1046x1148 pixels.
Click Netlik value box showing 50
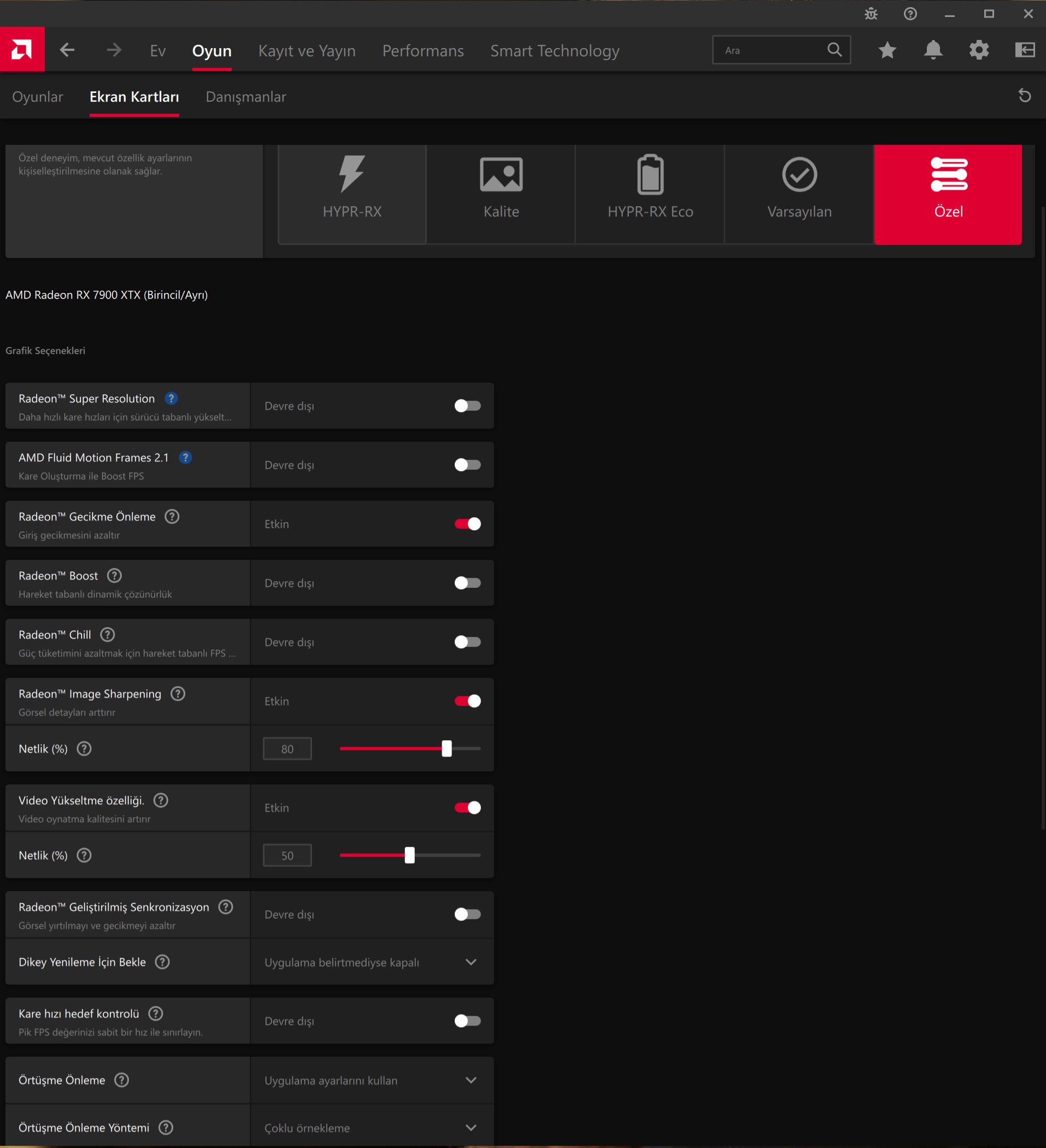[x=287, y=856]
